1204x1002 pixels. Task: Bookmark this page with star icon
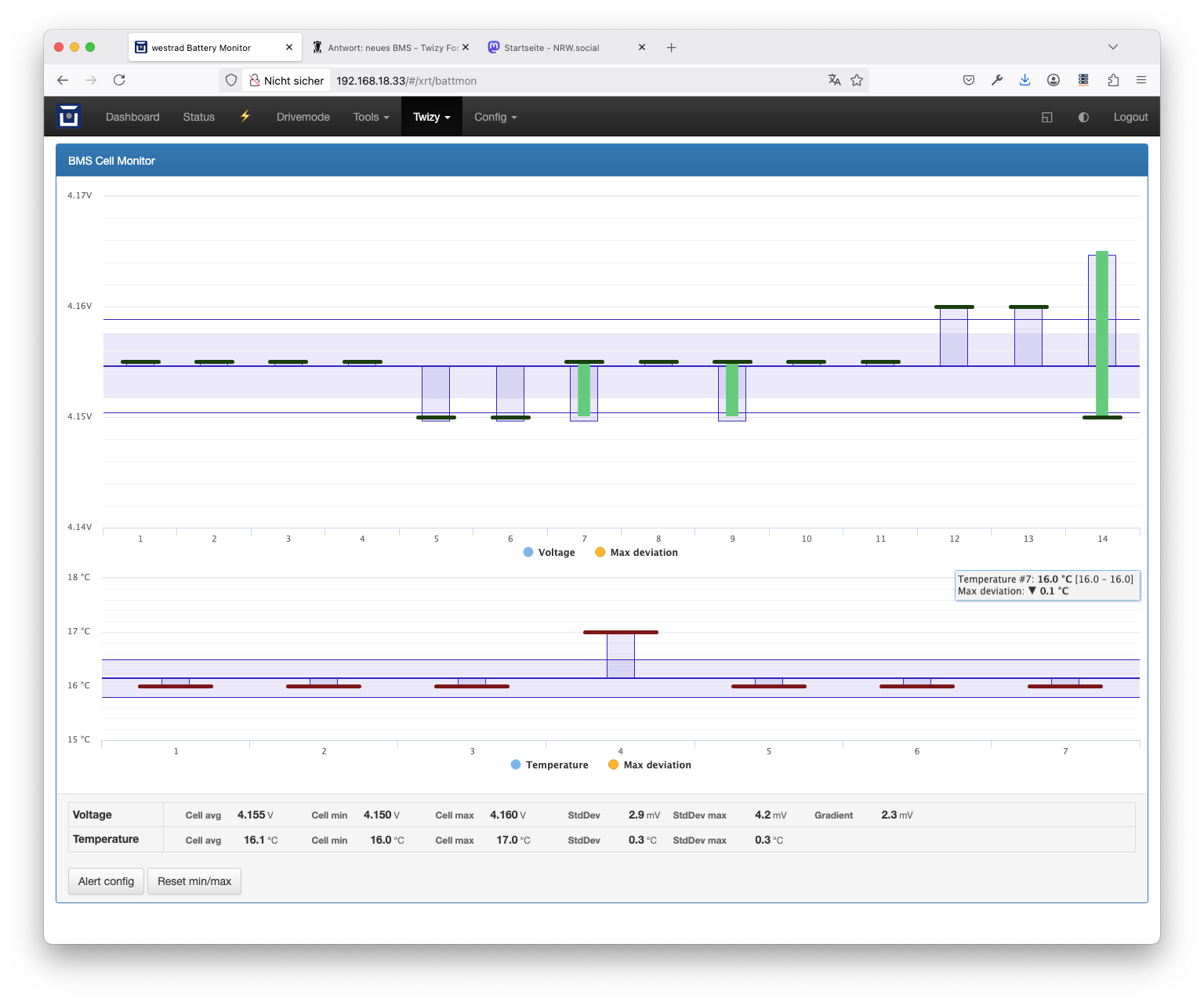857,80
